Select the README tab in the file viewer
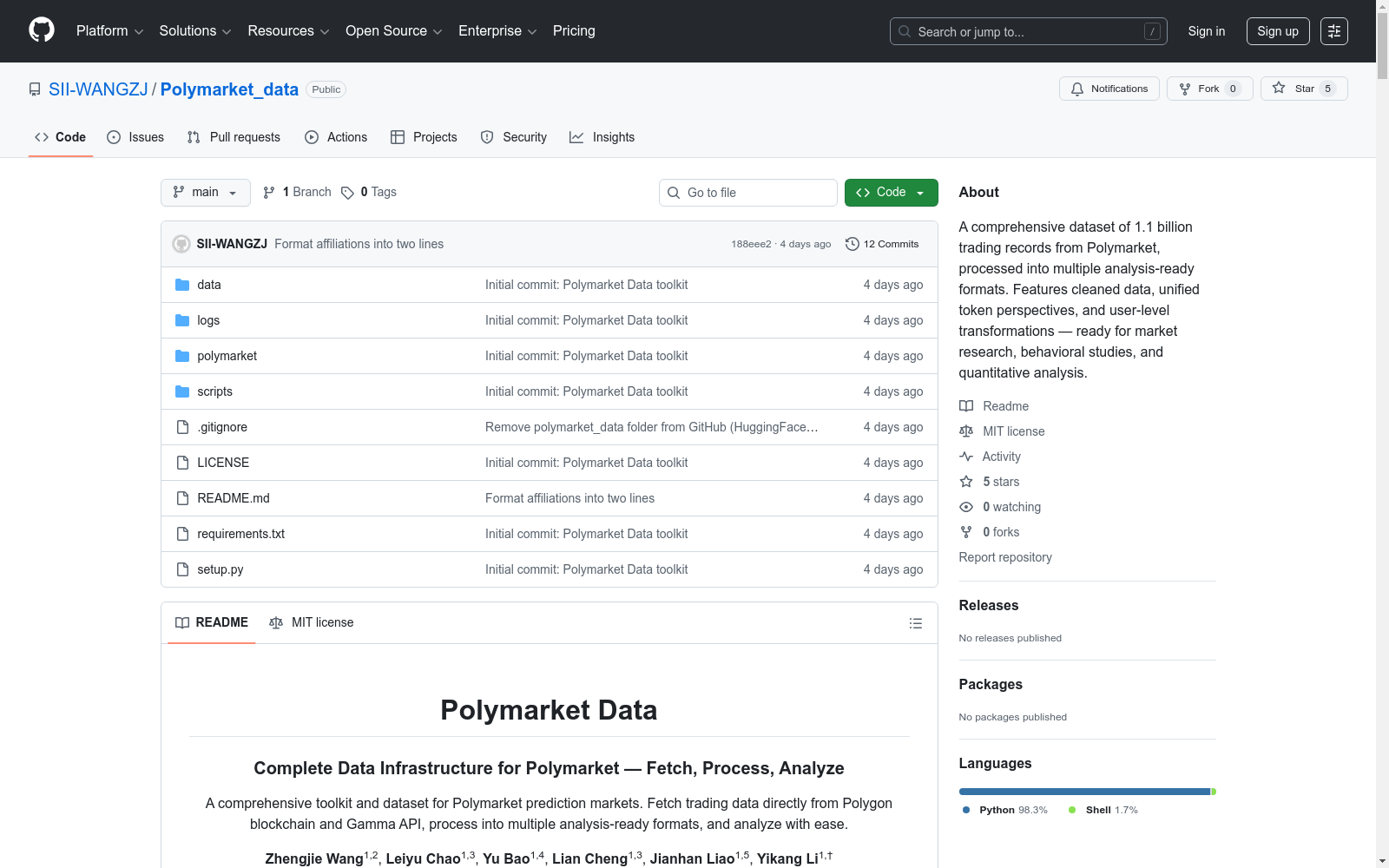Image resolution: width=1389 pixels, height=868 pixels. coord(212,622)
